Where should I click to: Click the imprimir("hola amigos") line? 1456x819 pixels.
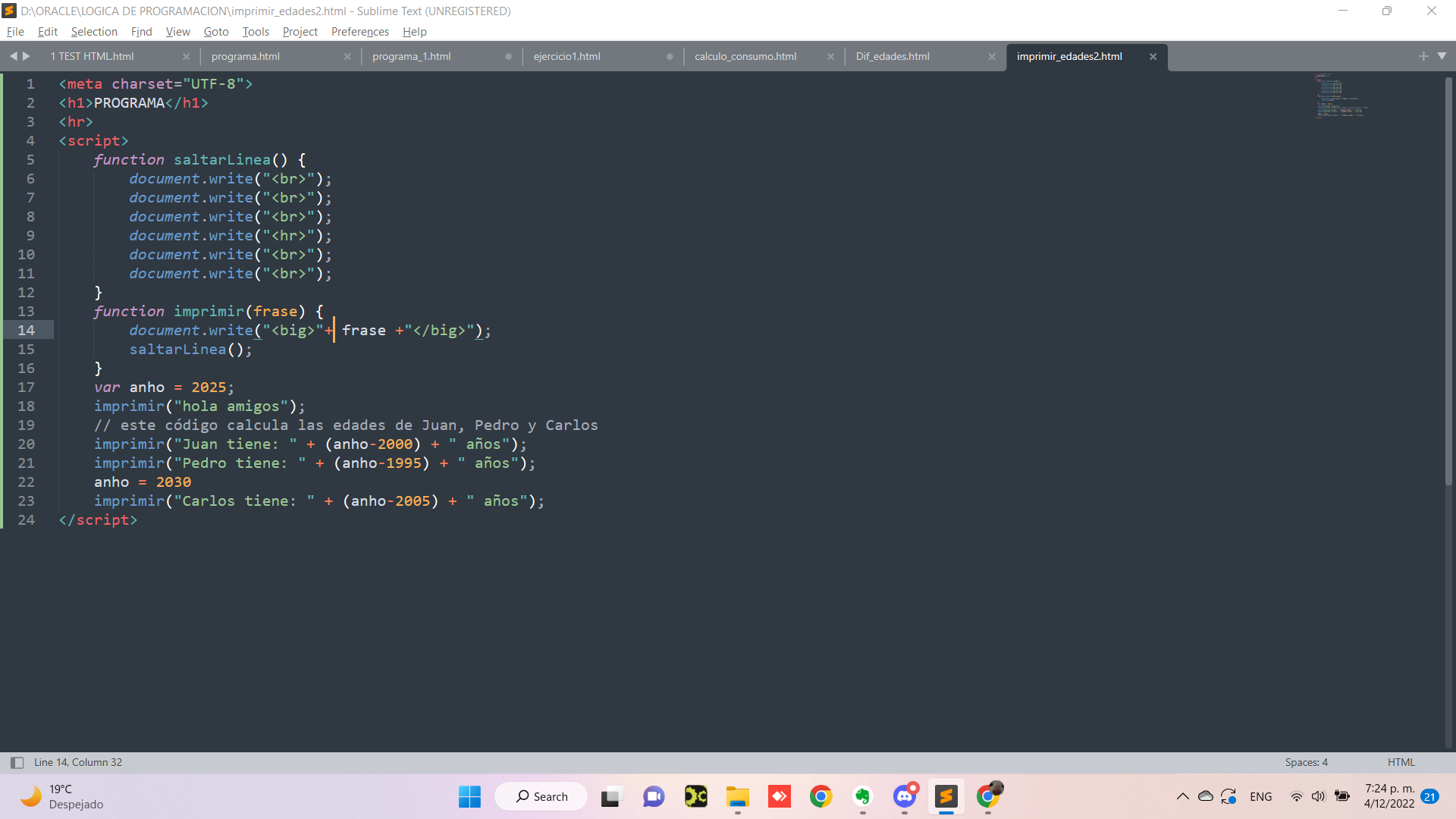199,406
